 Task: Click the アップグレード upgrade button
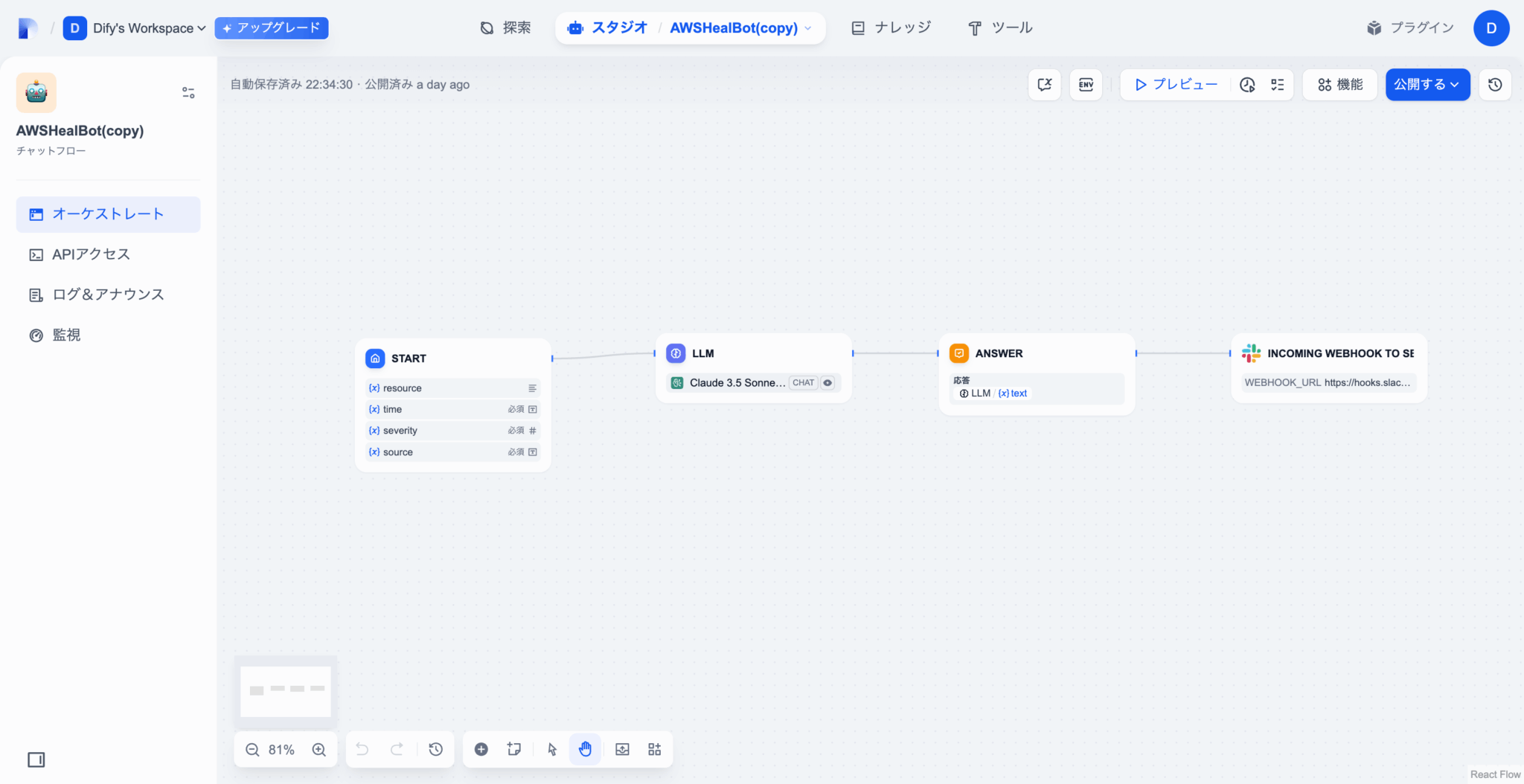click(x=272, y=28)
